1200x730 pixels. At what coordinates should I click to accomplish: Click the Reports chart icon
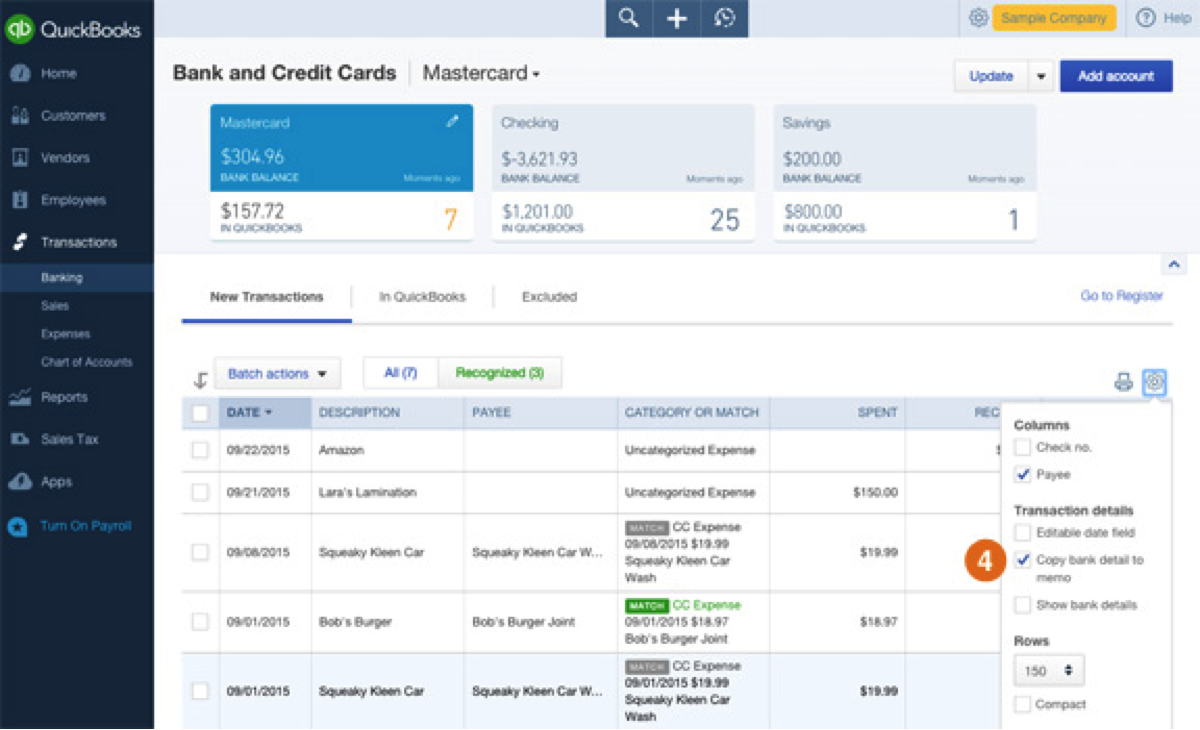click(19, 398)
